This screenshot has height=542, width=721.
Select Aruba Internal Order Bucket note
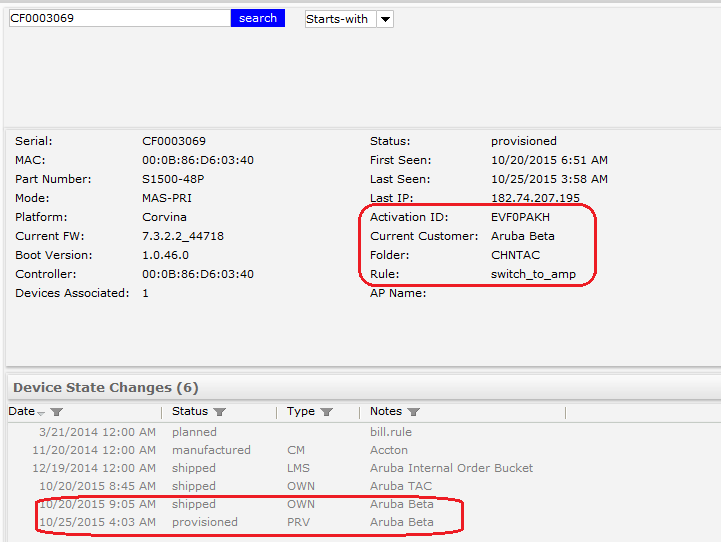[x=452, y=468]
